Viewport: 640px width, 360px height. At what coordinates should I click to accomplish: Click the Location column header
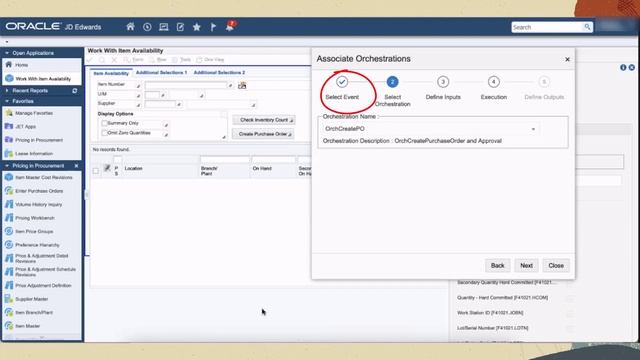coord(133,168)
